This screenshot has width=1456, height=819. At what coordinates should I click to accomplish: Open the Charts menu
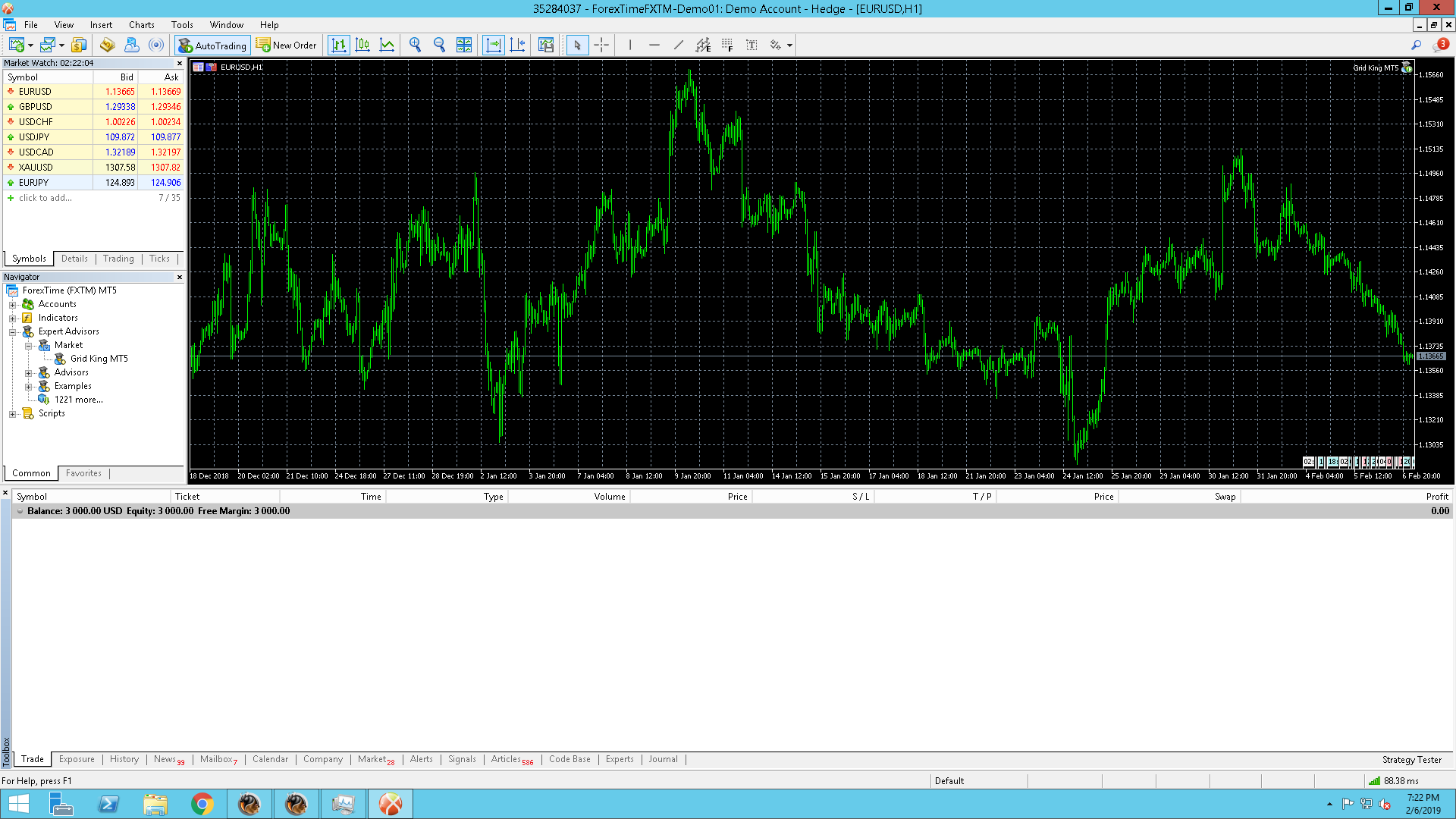click(141, 25)
